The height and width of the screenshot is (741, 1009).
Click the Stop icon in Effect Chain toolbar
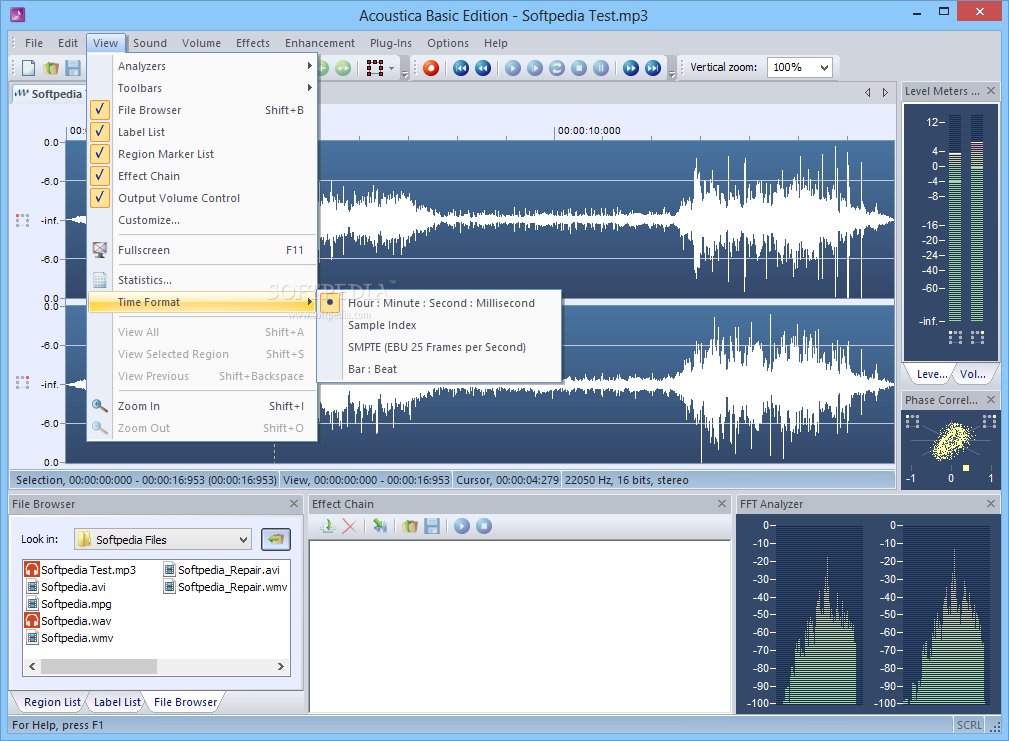(x=484, y=526)
